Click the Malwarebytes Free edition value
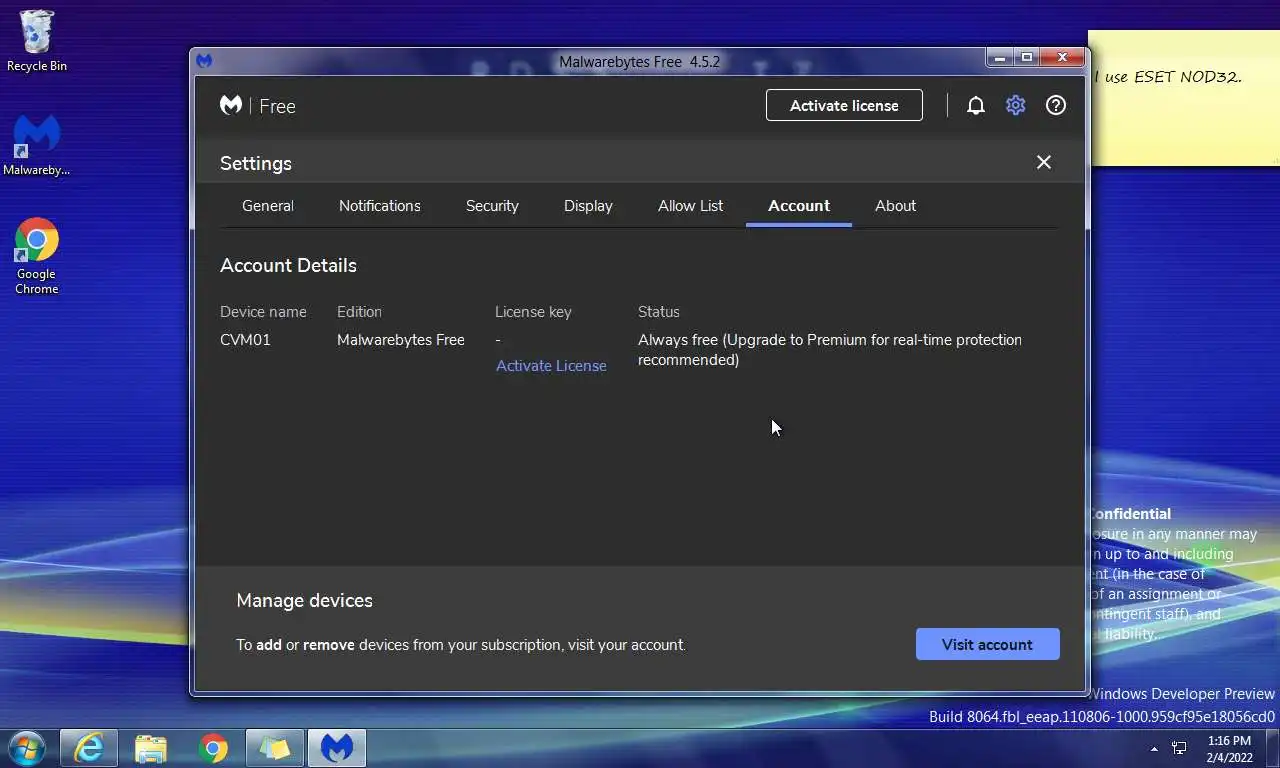The width and height of the screenshot is (1280, 768). tap(401, 340)
